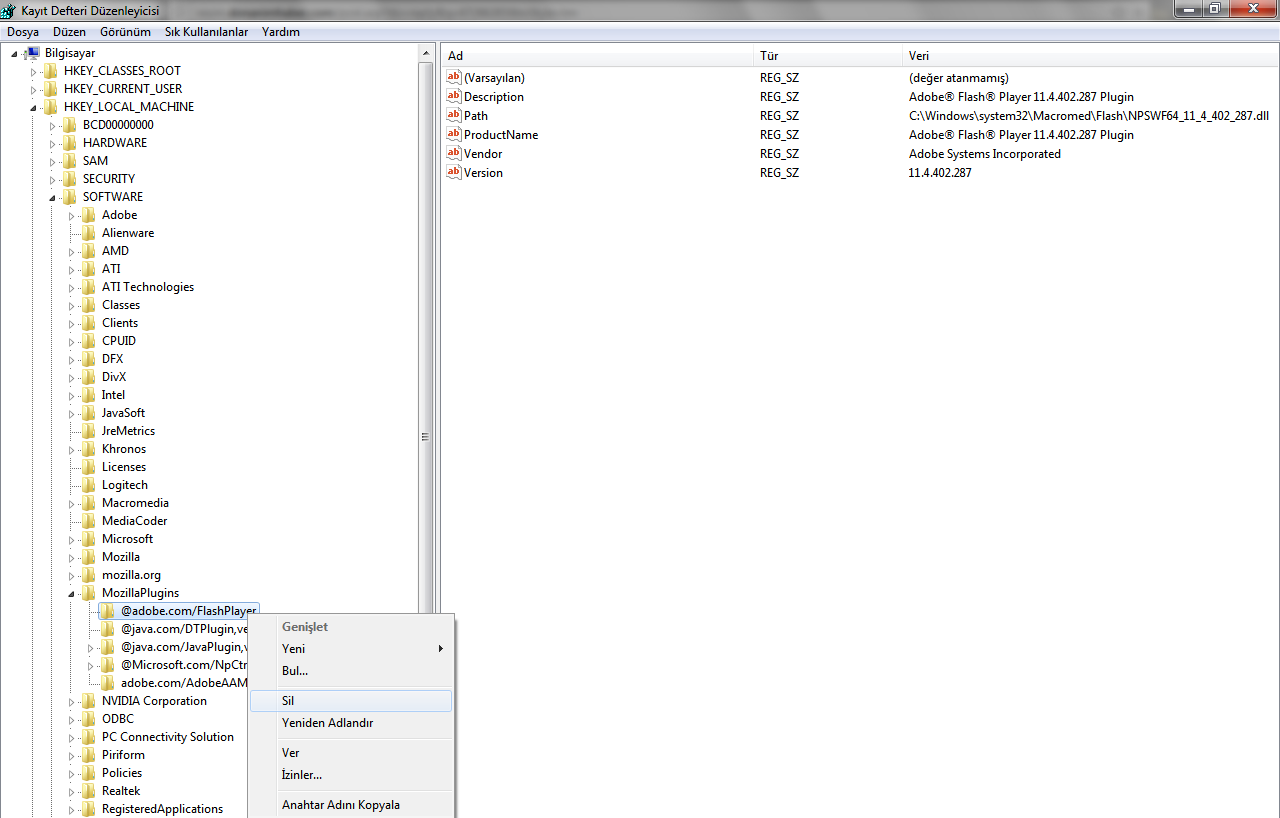Select the mozilla.org key

coord(131,575)
